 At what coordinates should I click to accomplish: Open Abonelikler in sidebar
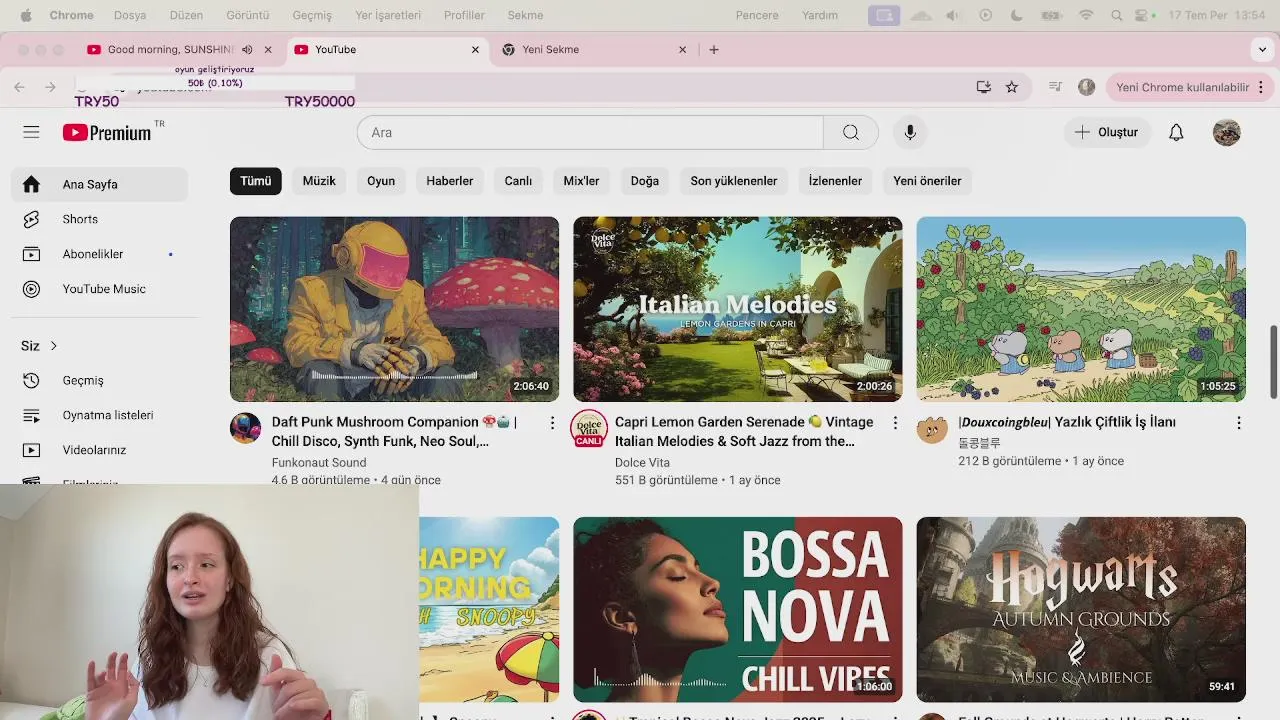click(100, 254)
